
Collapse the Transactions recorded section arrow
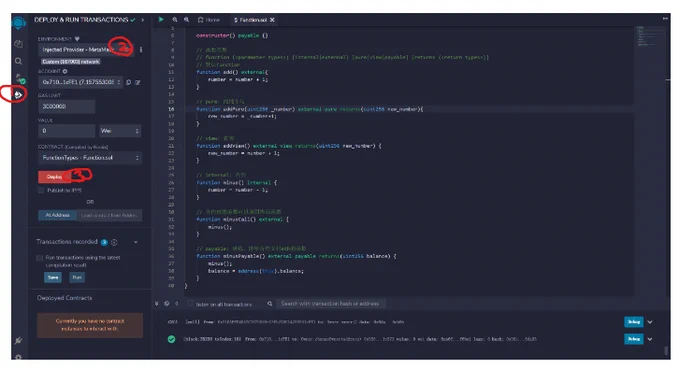(x=136, y=242)
